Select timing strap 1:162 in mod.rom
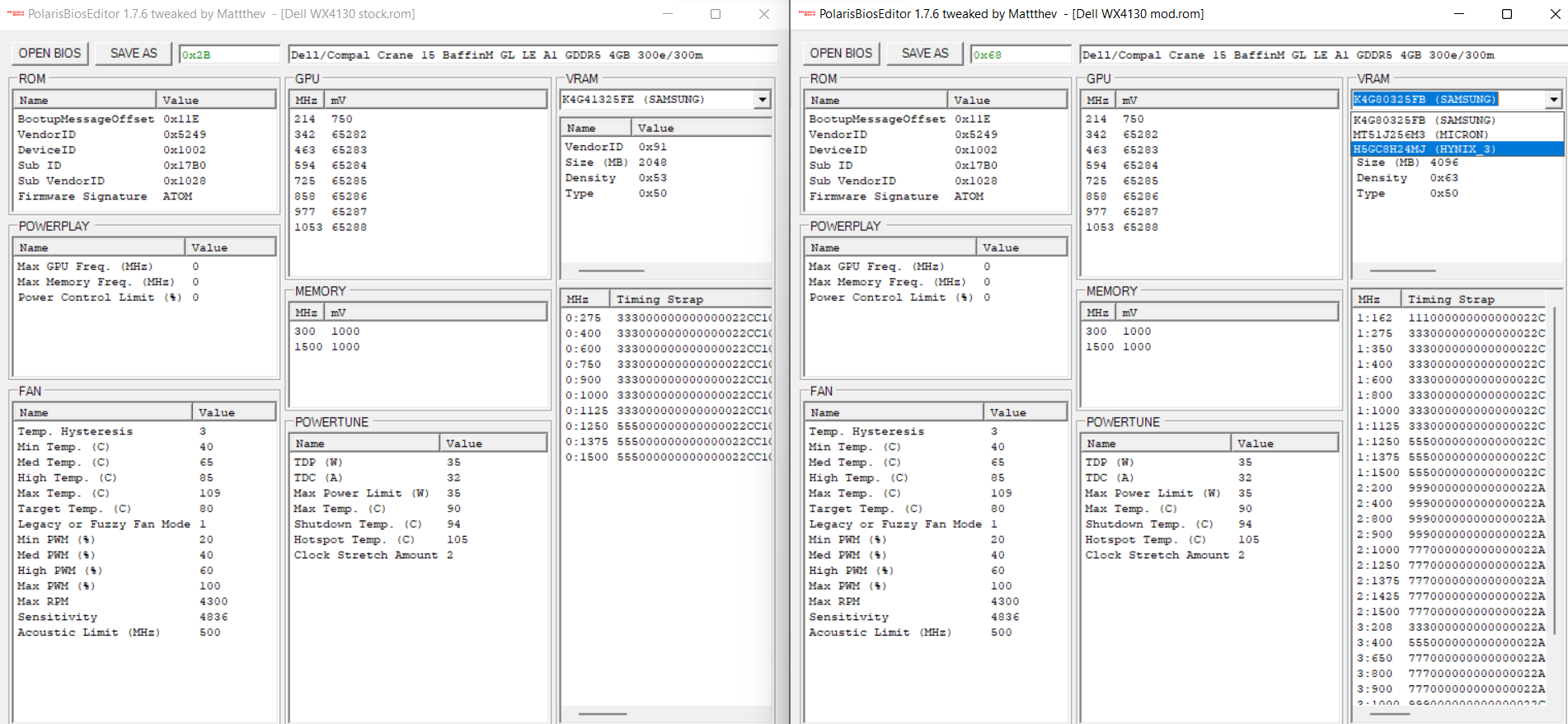1568x724 pixels. 1451,317
